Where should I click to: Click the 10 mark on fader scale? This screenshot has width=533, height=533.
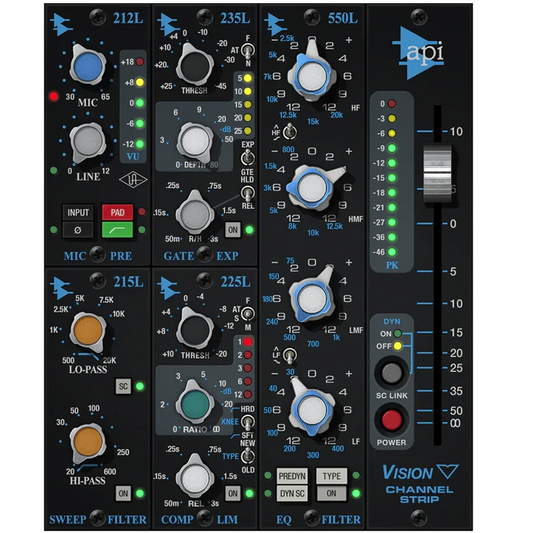point(456,132)
